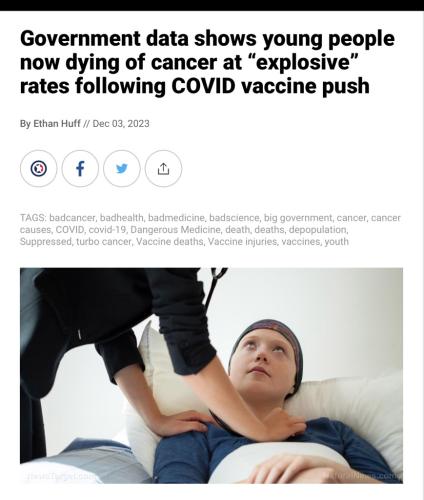
Task: Open the Vaccine injuries tag
Action: (242, 241)
